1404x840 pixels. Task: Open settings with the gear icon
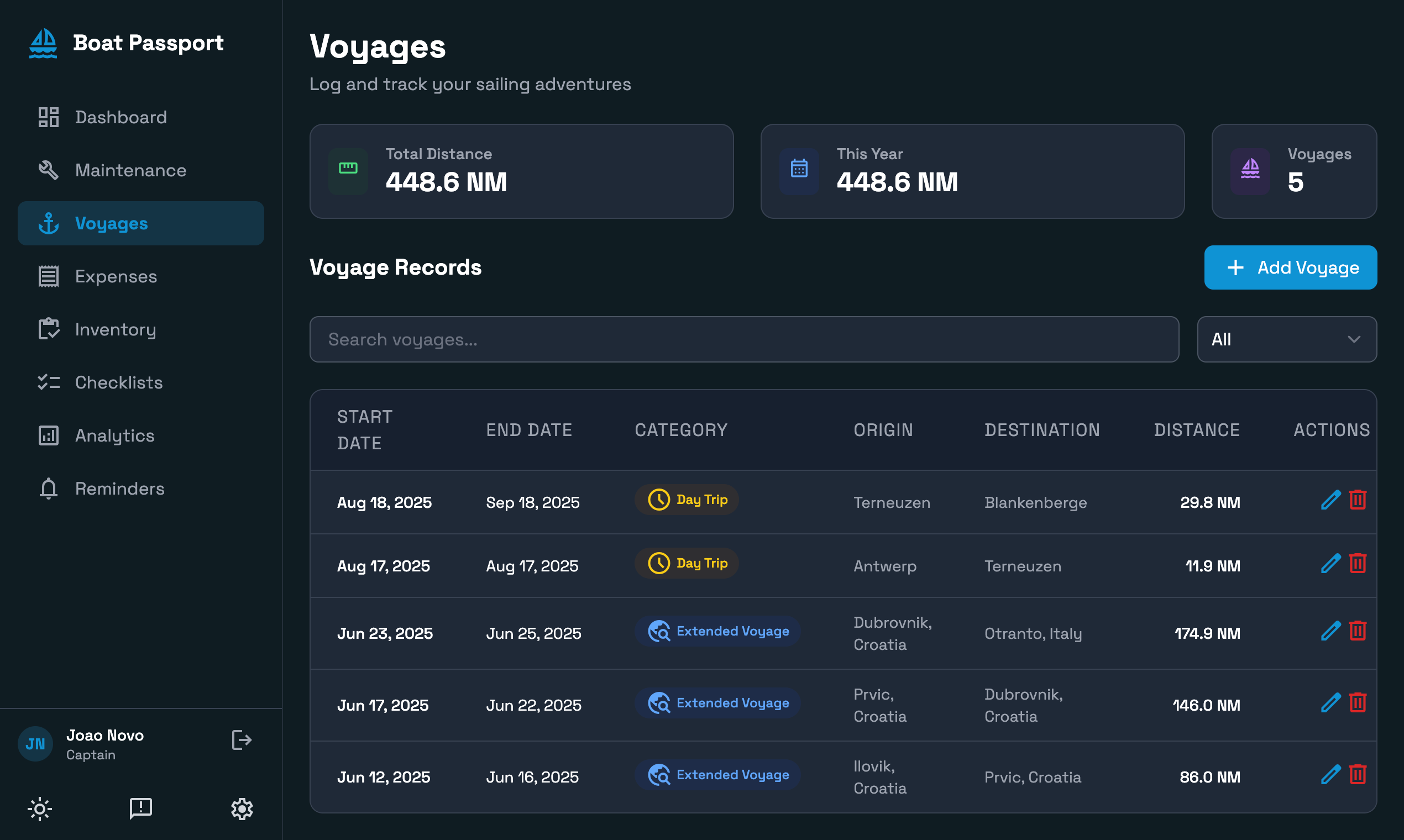pos(242,809)
